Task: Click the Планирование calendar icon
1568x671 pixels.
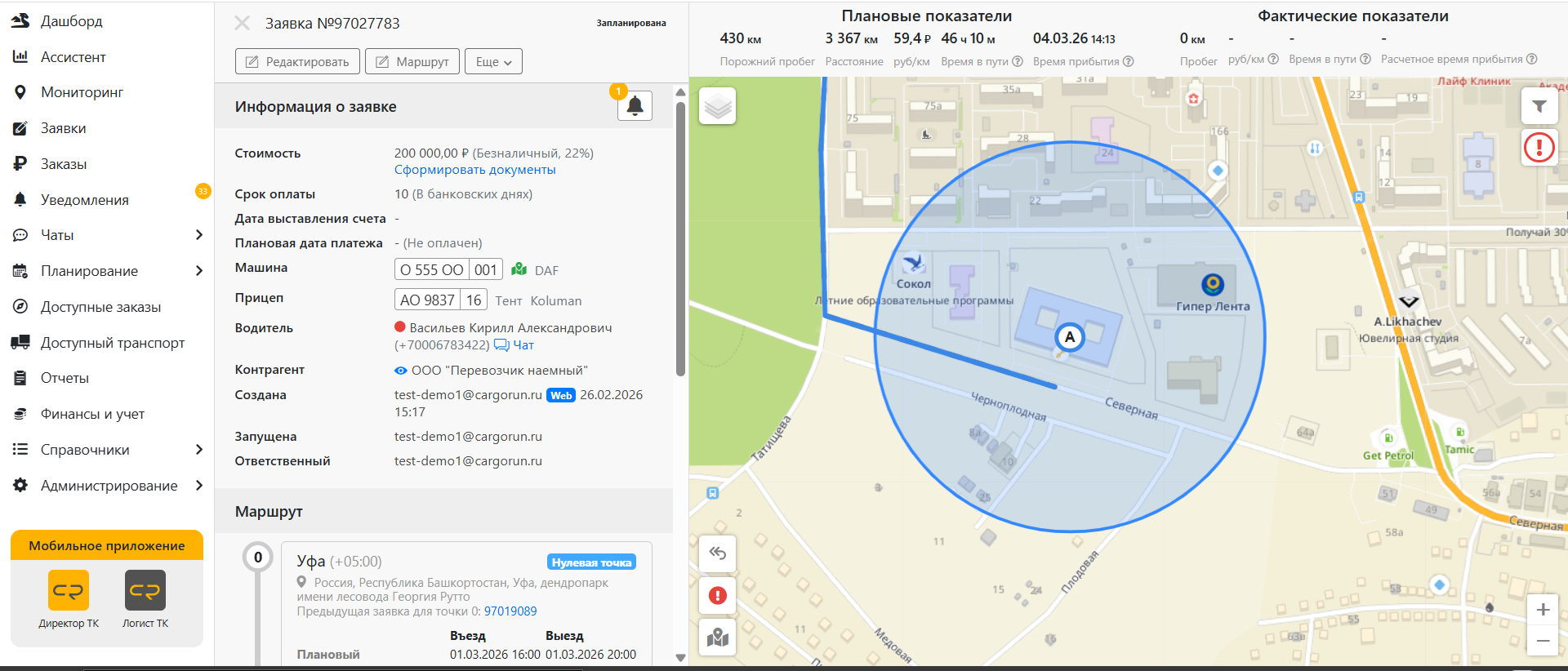Action: (20, 271)
